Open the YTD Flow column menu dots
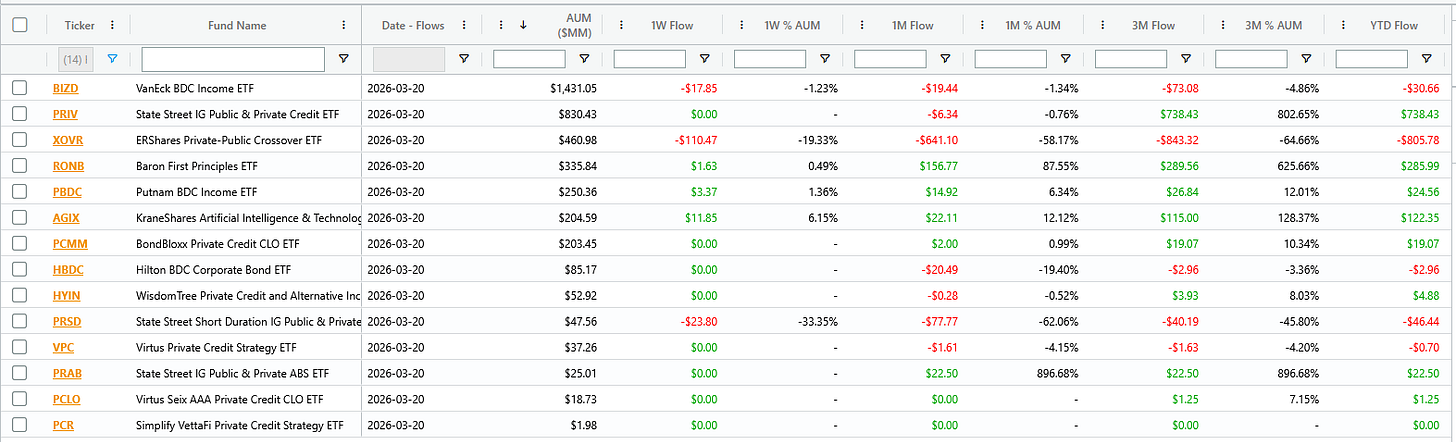 [1343, 25]
